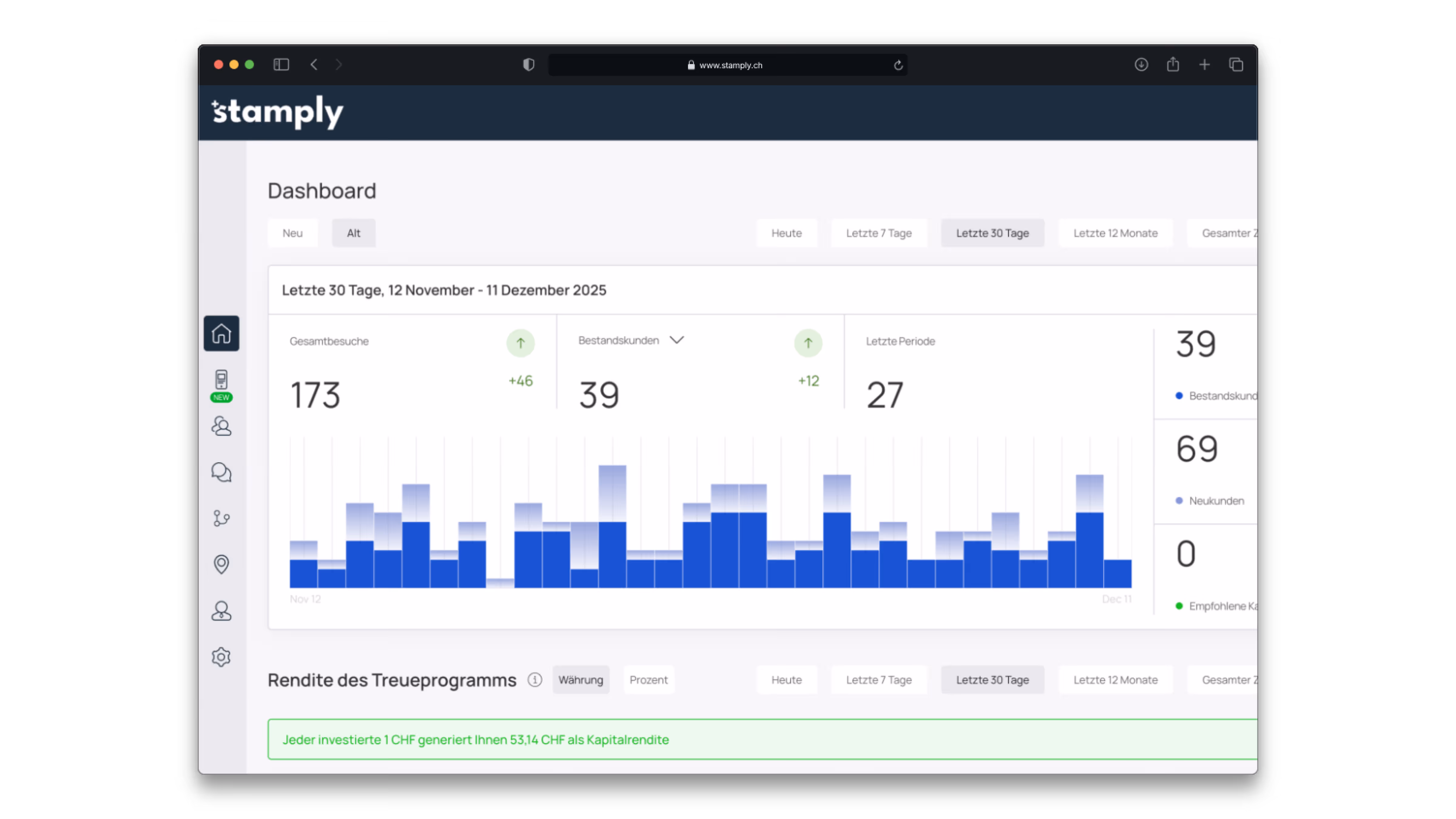Select Letzte 12 Monate in dashboard filter

tap(1115, 233)
